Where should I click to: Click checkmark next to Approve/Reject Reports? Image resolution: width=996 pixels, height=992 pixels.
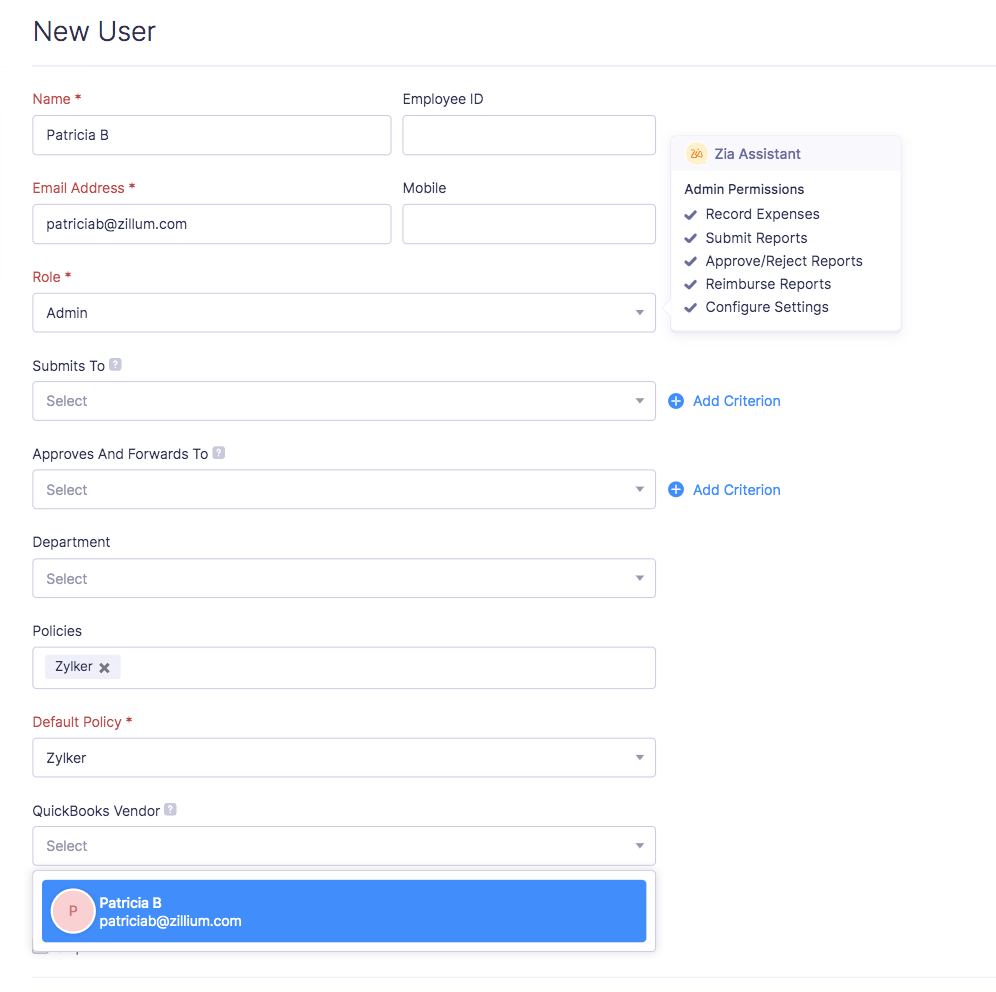691,261
